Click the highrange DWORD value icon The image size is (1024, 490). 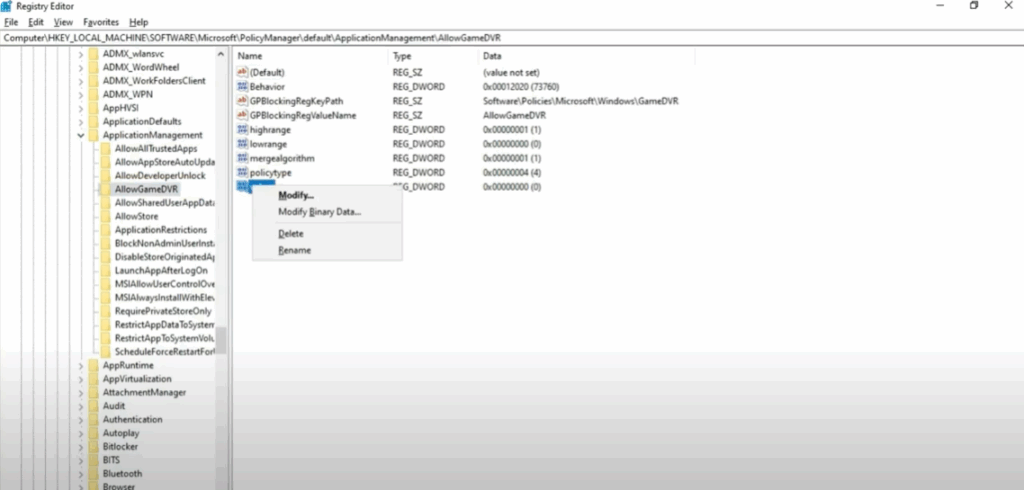242,130
